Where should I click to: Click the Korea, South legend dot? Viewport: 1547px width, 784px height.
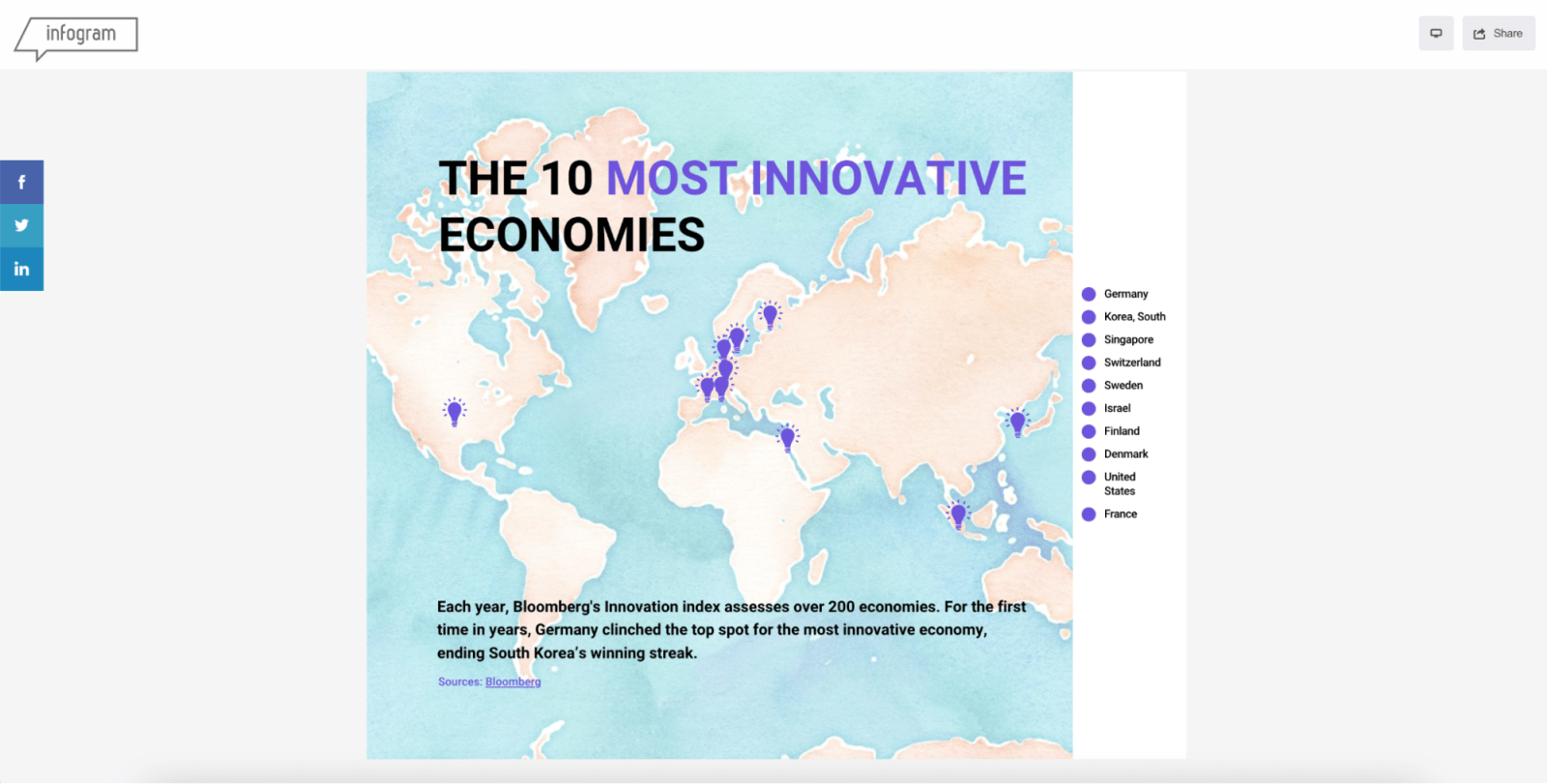coord(1089,317)
